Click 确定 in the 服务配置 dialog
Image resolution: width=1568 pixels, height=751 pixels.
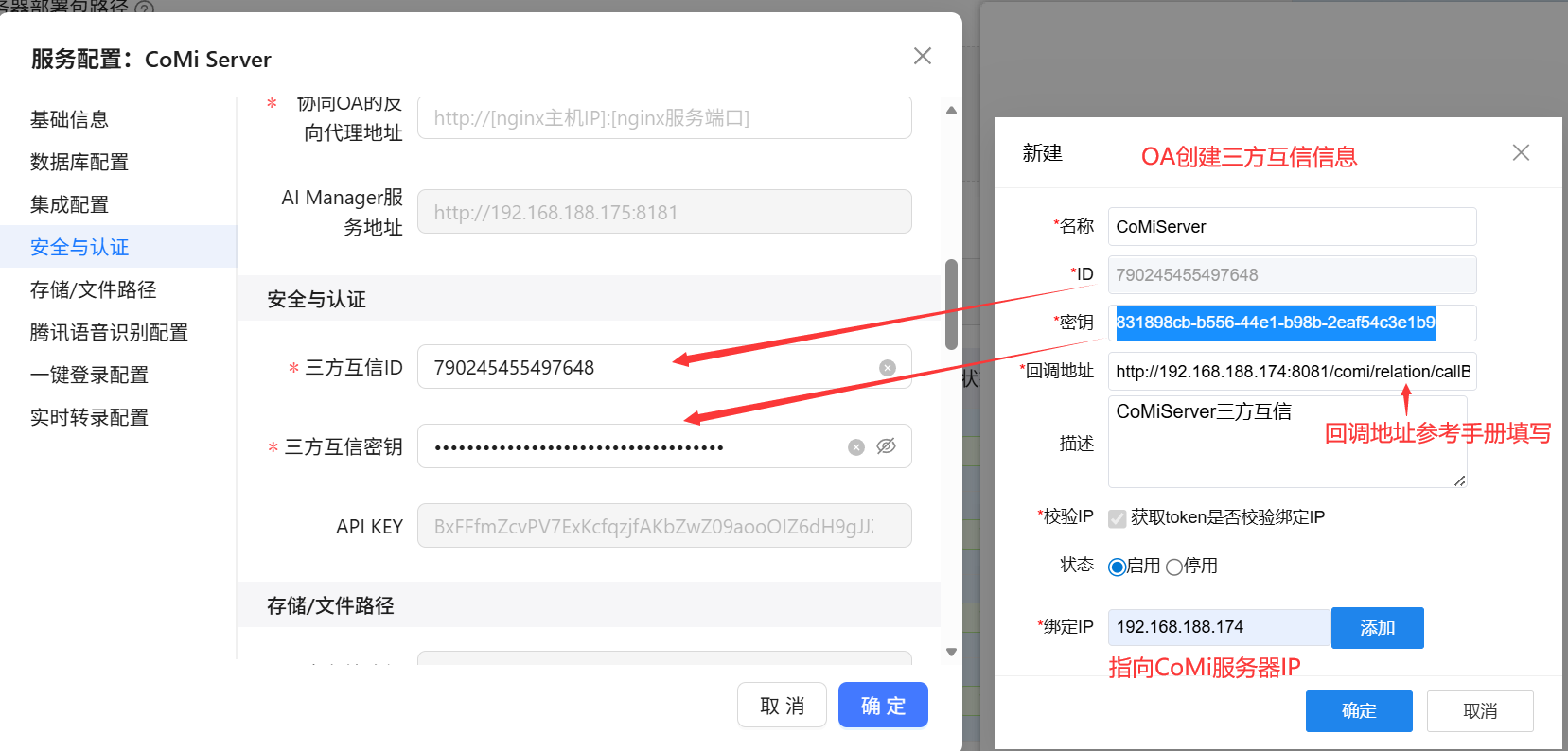click(x=883, y=706)
